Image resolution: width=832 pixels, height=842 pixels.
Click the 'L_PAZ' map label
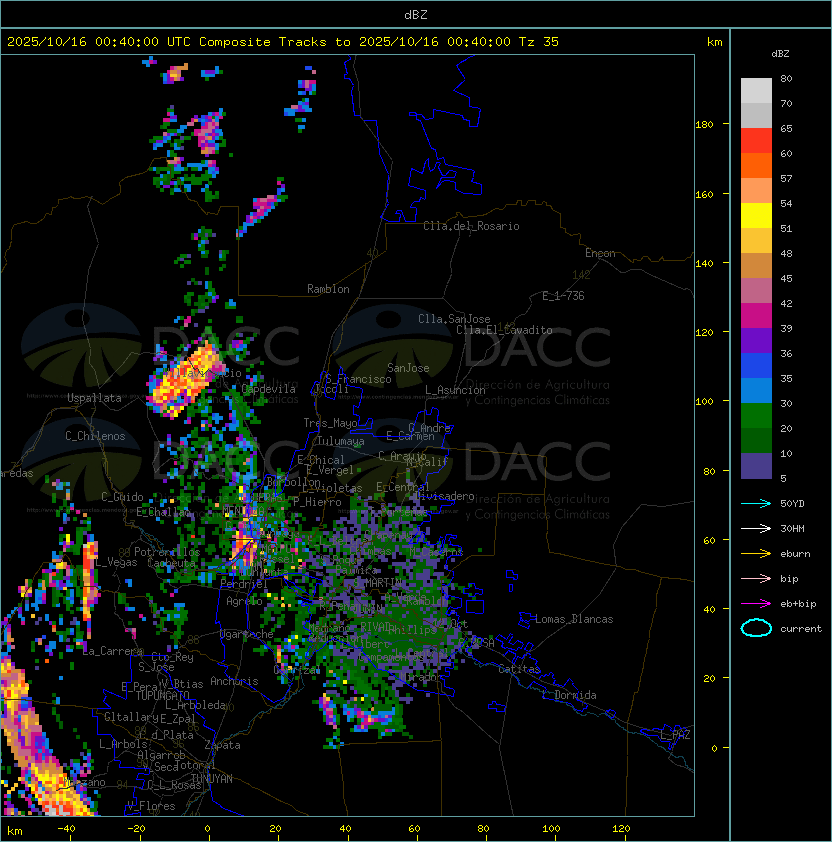pos(675,735)
